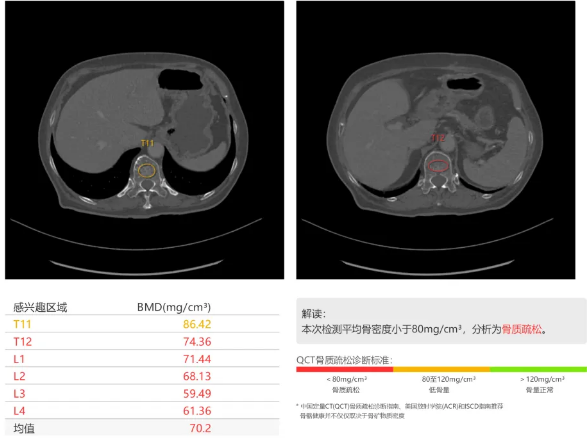Image resolution: width=587 pixels, height=444 pixels.
Task: Click the orange low bone mass bar segment
Action: coord(441,369)
